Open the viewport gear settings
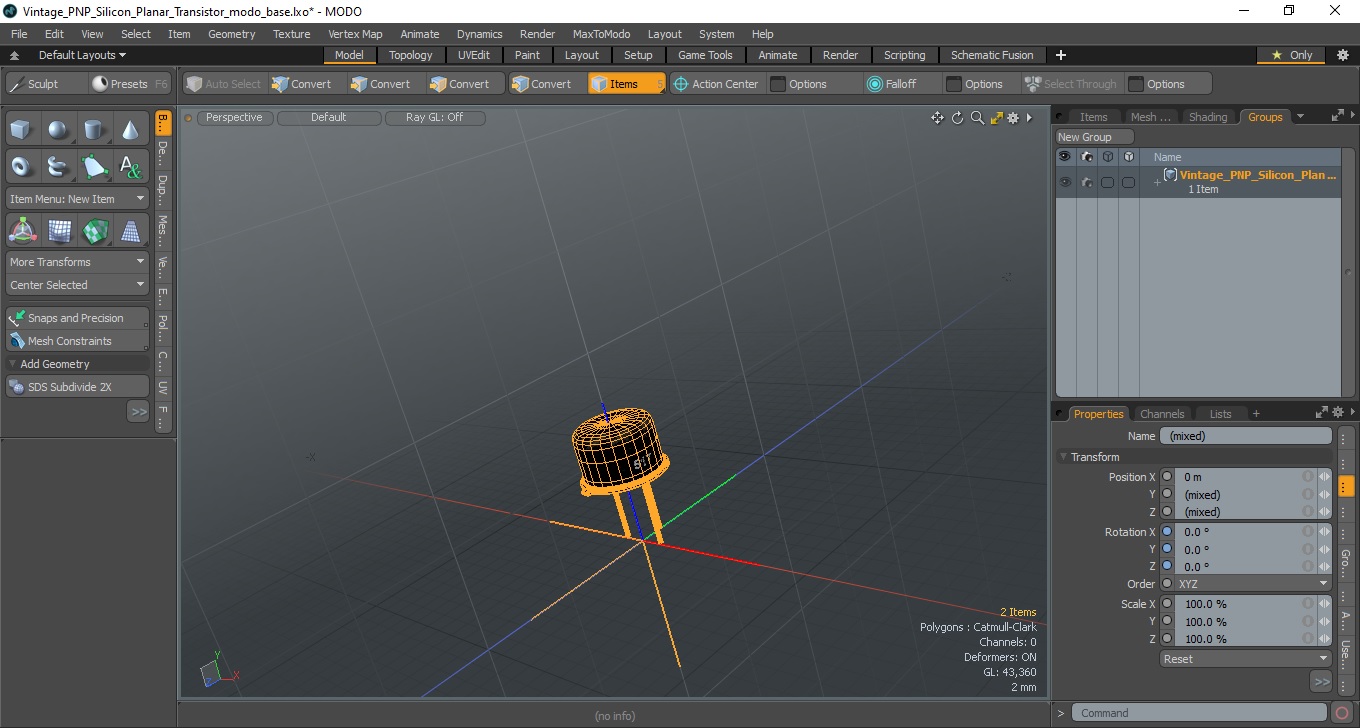1360x728 pixels. pyautogui.click(x=1013, y=118)
